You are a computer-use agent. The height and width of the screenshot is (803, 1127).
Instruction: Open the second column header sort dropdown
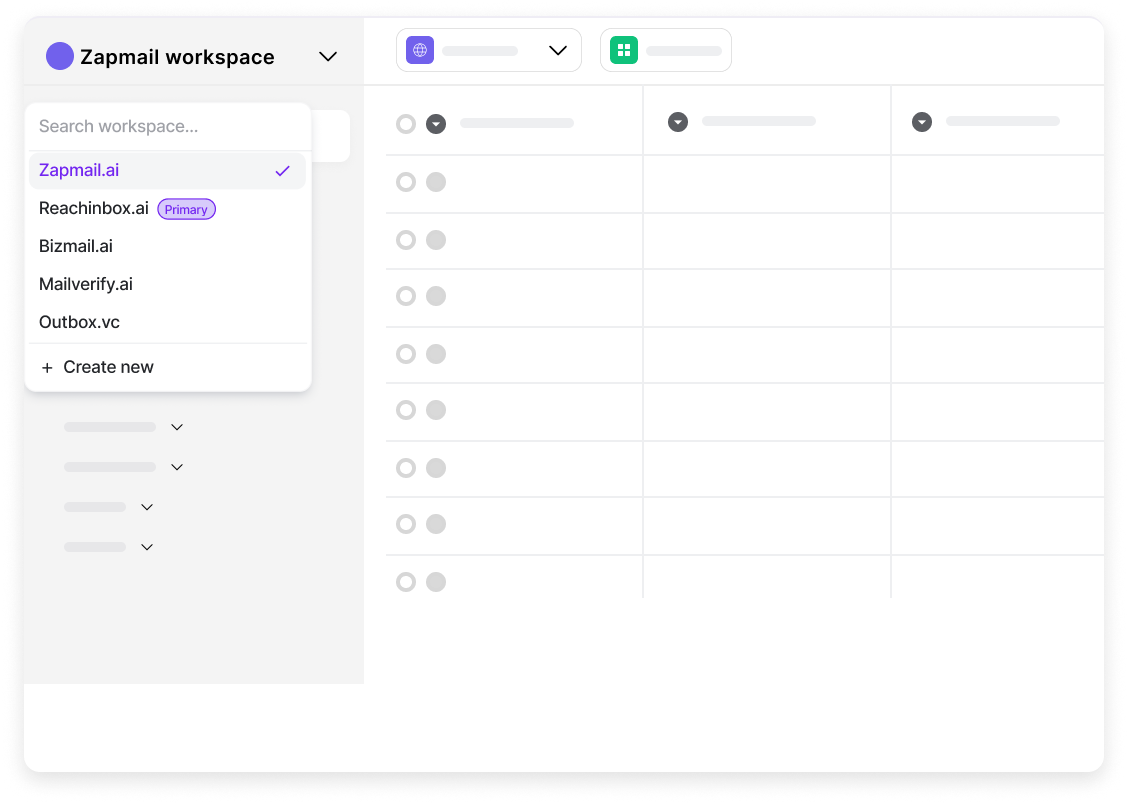[678, 122]
